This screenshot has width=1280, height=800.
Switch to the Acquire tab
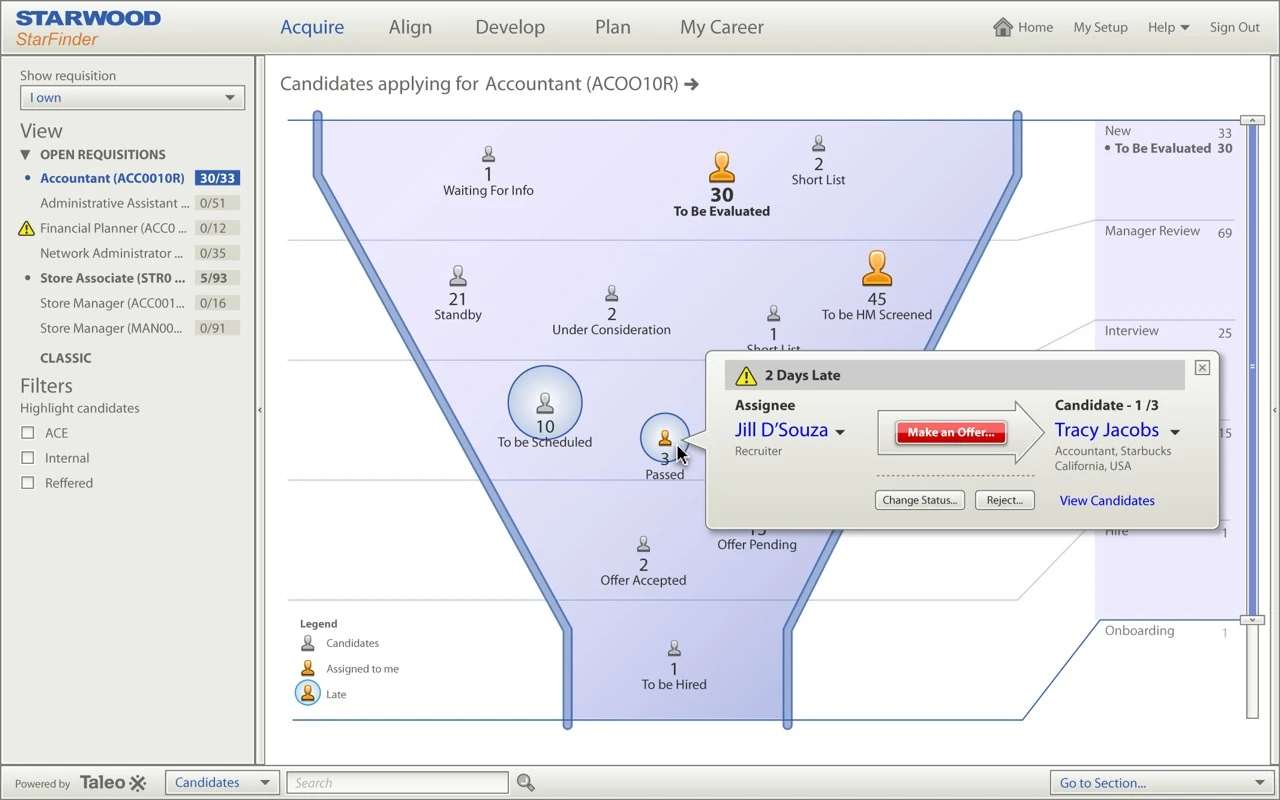[312, 28]
